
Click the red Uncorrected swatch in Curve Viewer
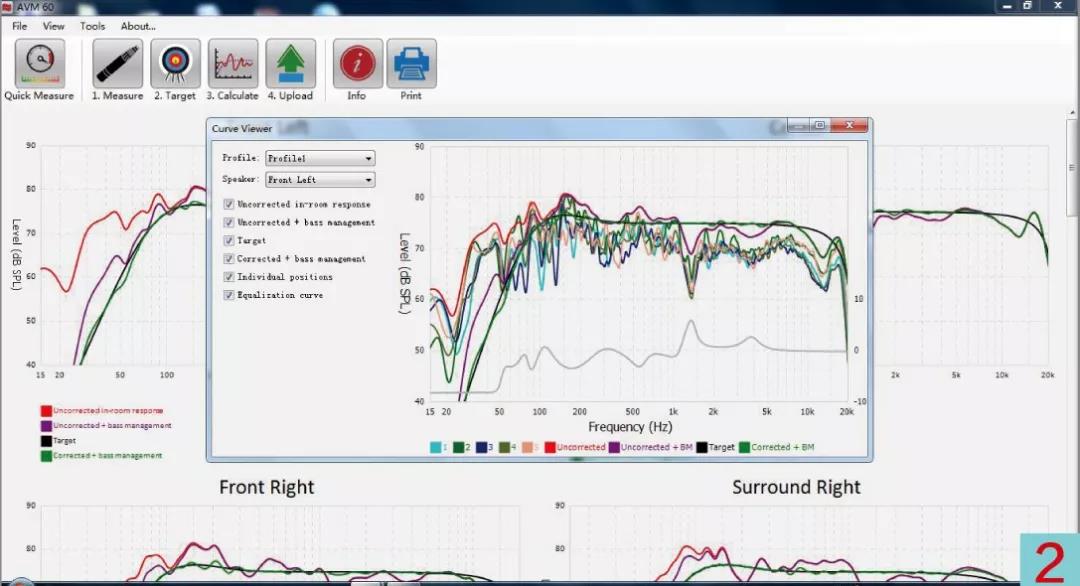tap(550, 448)
